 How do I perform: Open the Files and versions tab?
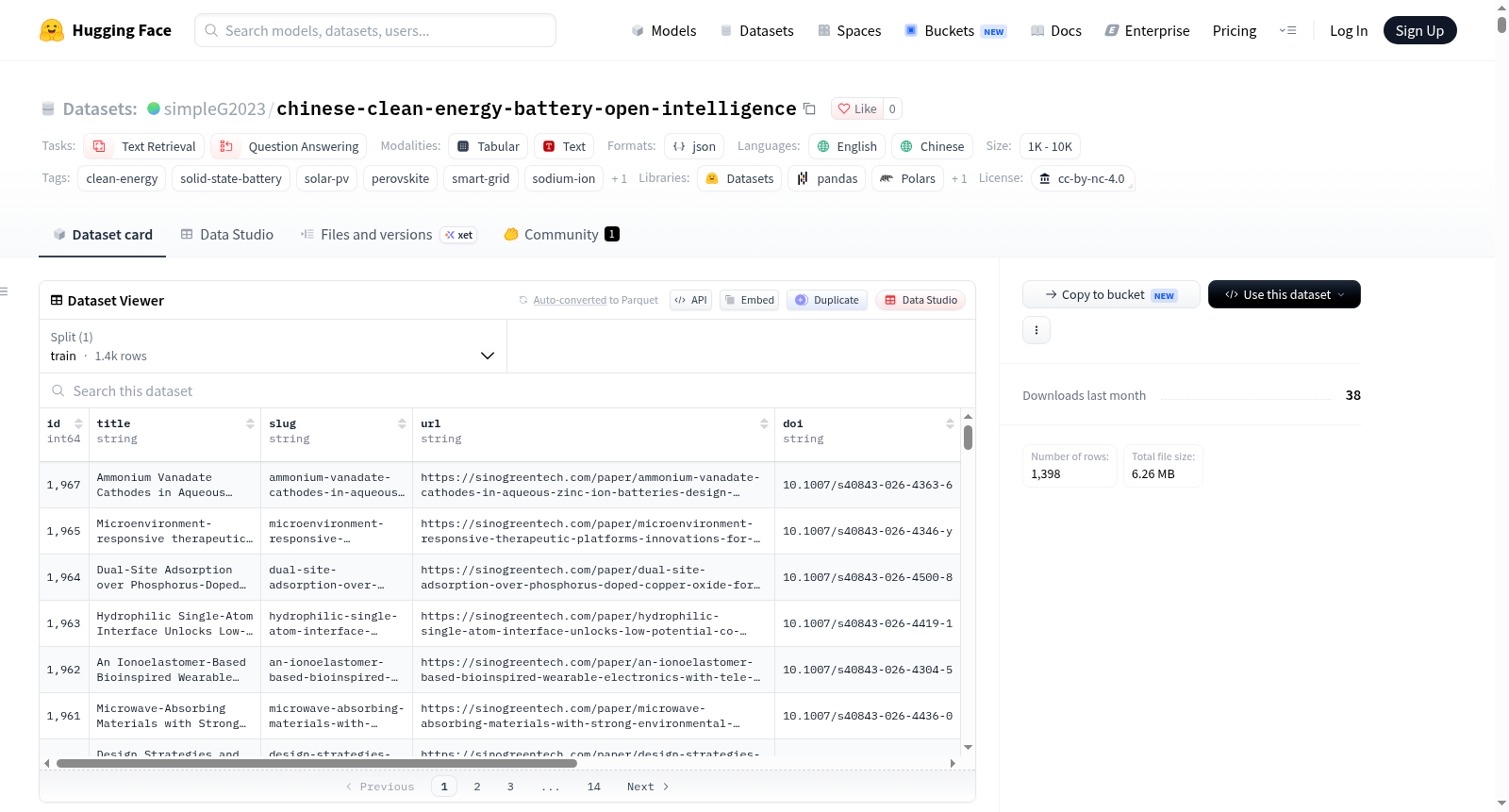click(388, 234)
